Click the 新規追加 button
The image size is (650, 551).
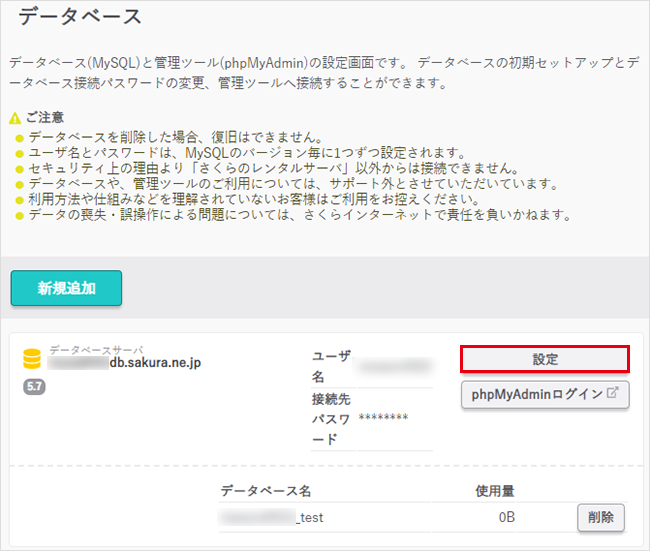tap(66, 288)
